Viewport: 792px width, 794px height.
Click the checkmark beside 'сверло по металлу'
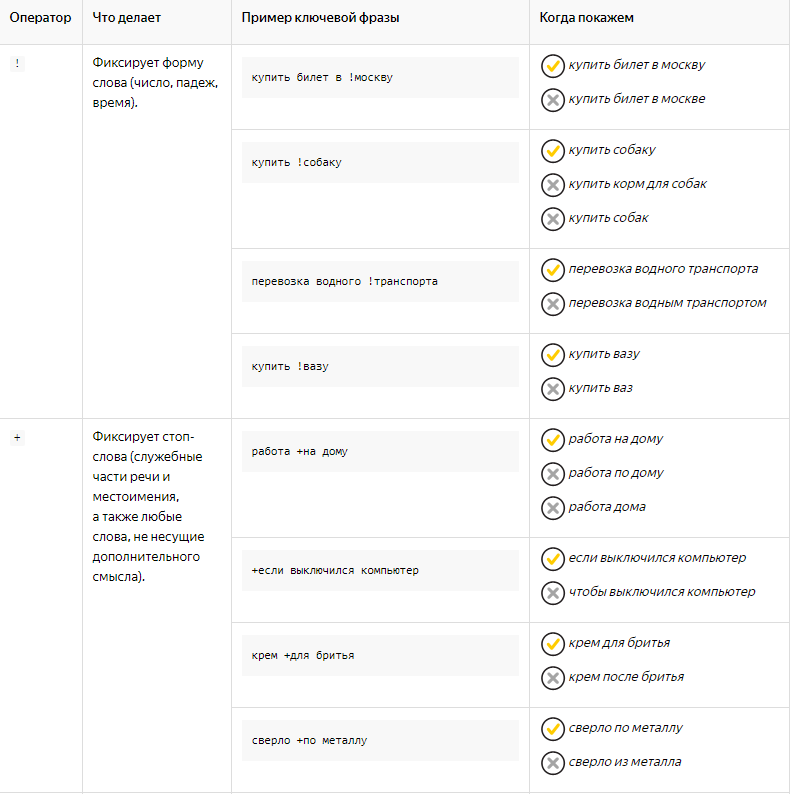click(x=552, y=729)
